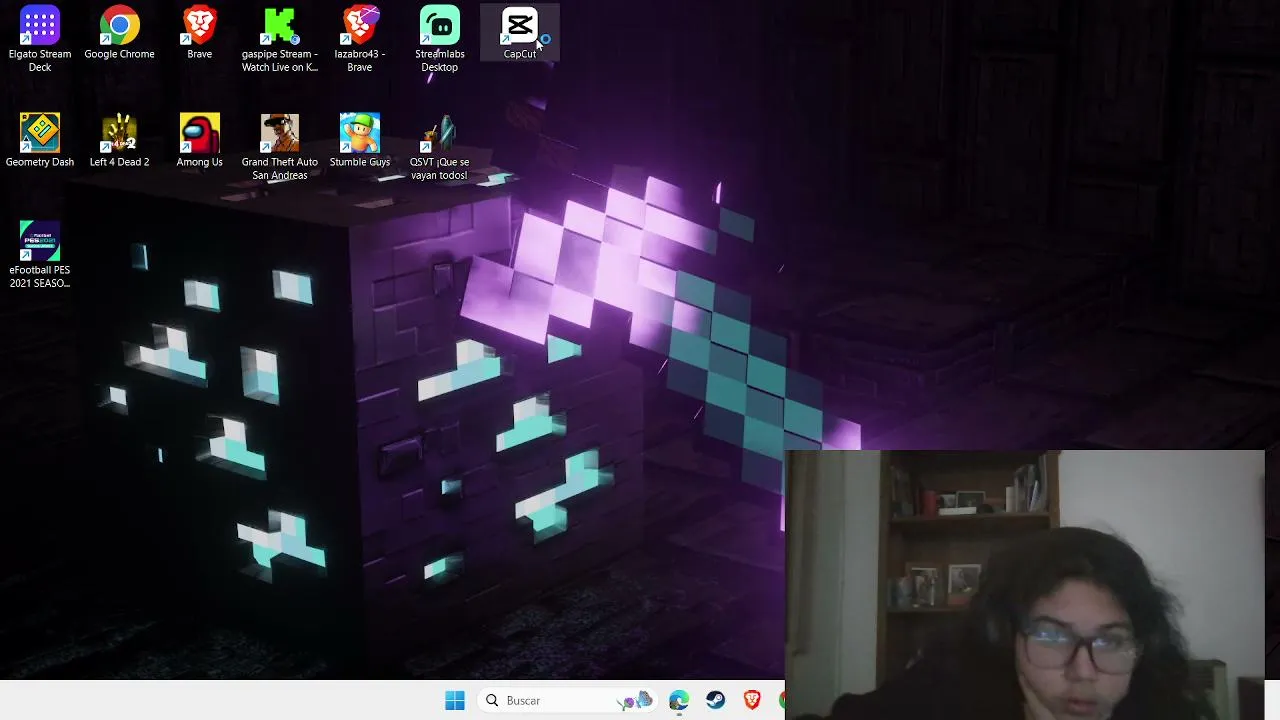Select the Geometry Dash game icon
1280x720 pixels.
tap(40, 140)
